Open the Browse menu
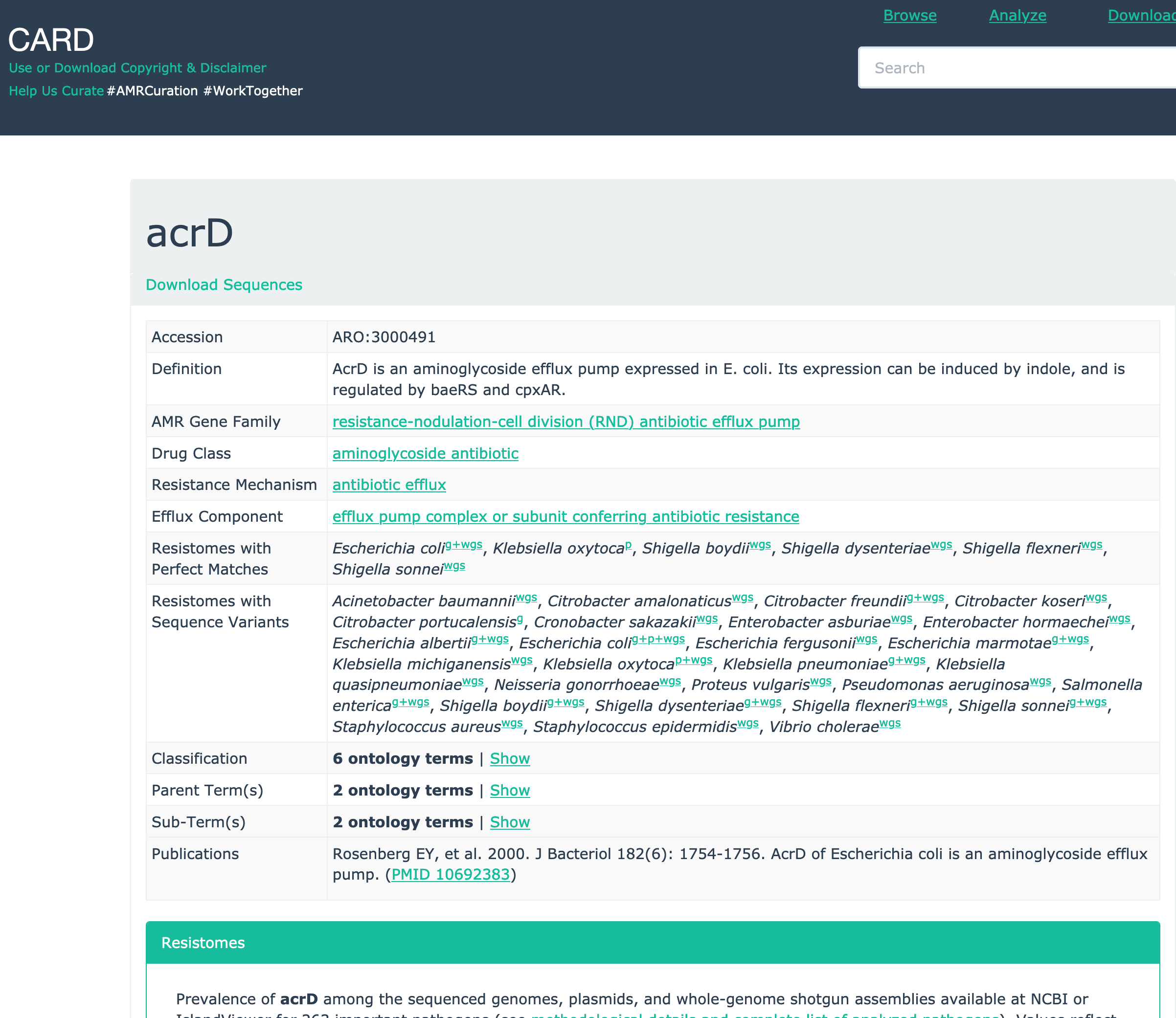 [909, 15]
